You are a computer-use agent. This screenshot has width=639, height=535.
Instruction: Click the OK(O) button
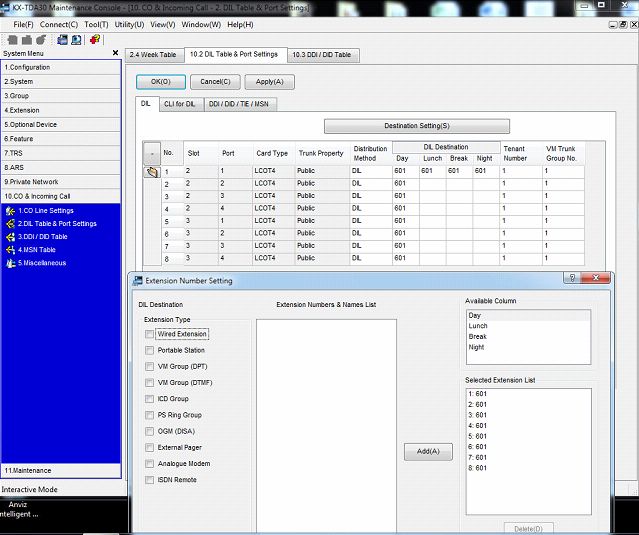161,82
